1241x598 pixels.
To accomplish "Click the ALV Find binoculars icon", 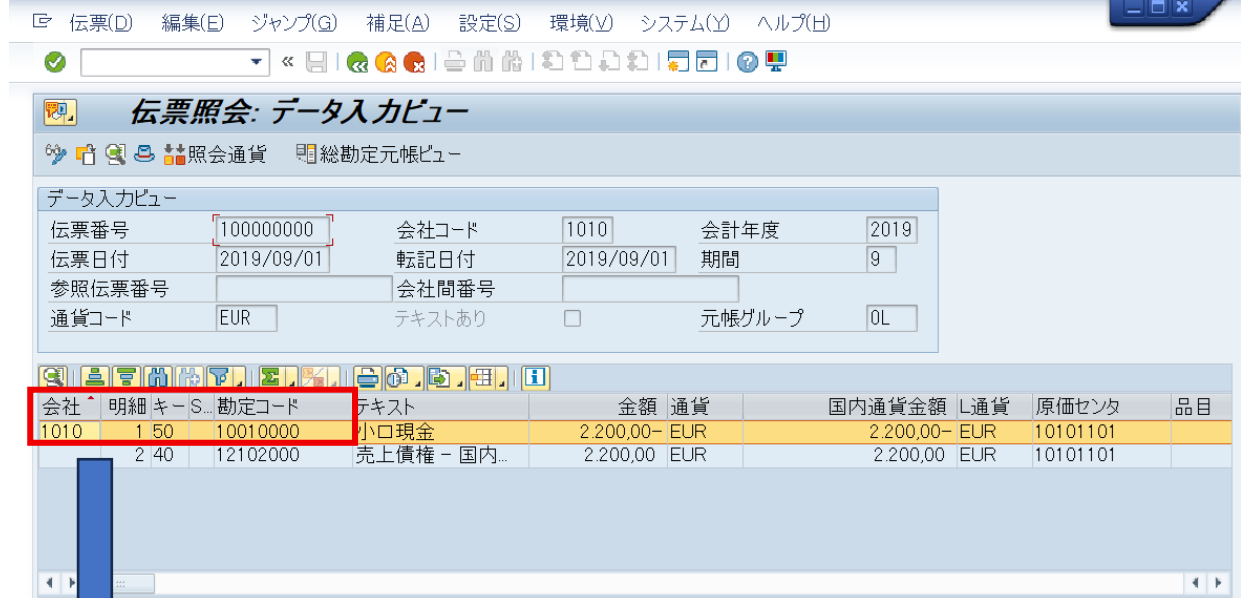I will 157,377.
